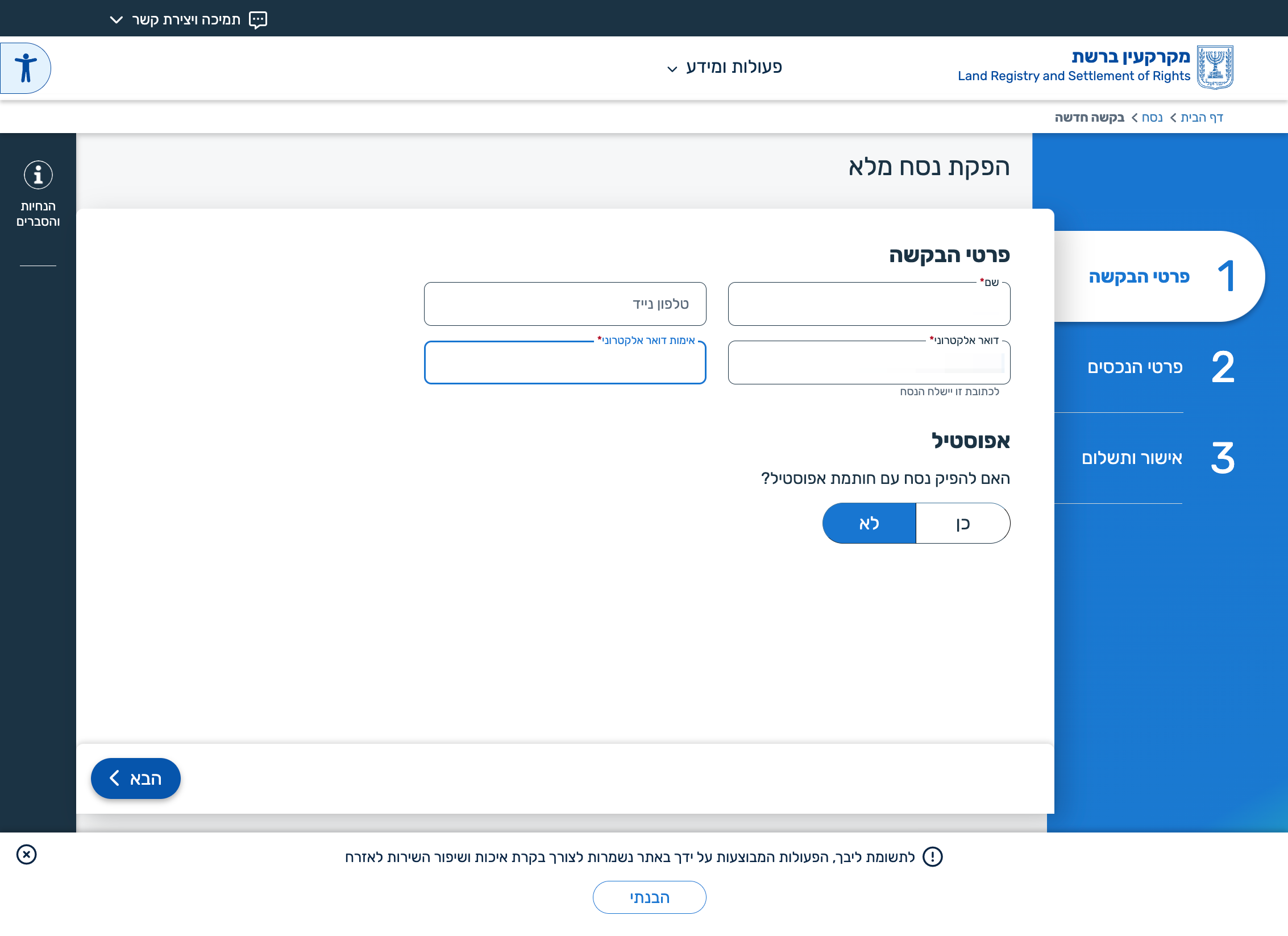The height and width of the screenshot is (936, 1288).
Task: Click the הבא next button
Action: [136, 778]
